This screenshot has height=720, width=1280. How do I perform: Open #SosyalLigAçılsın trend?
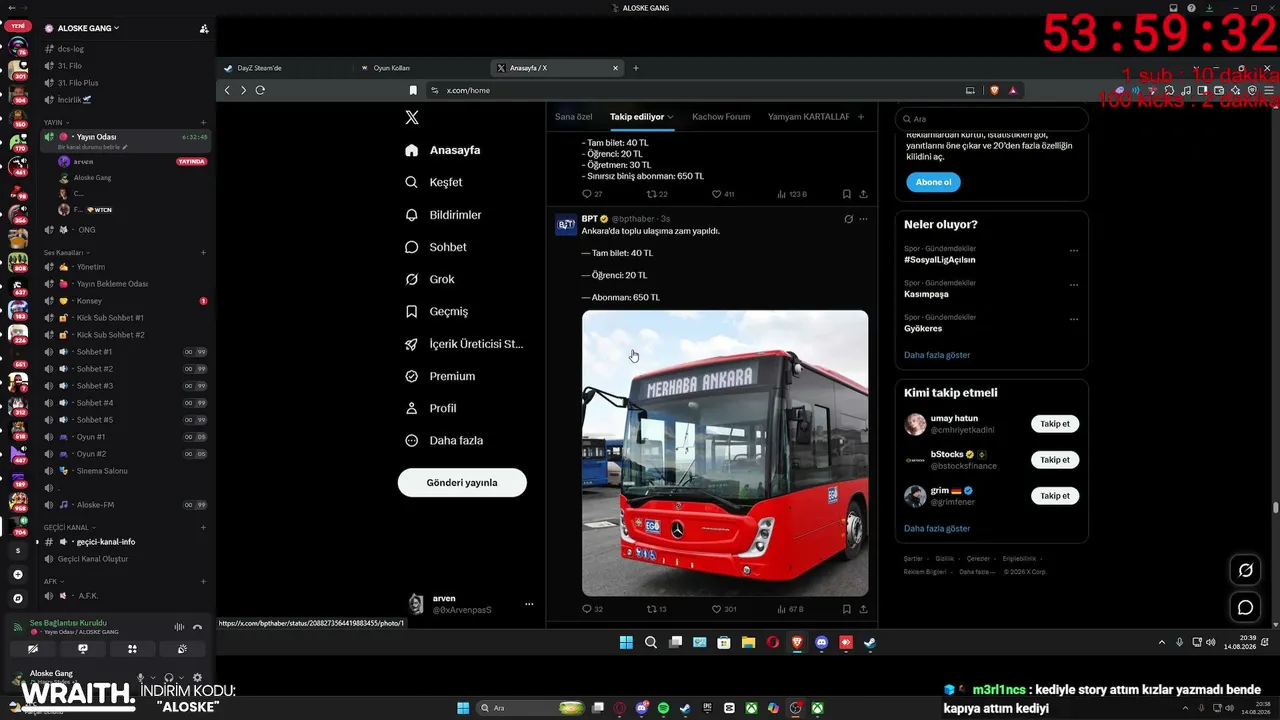click(940, 260)
